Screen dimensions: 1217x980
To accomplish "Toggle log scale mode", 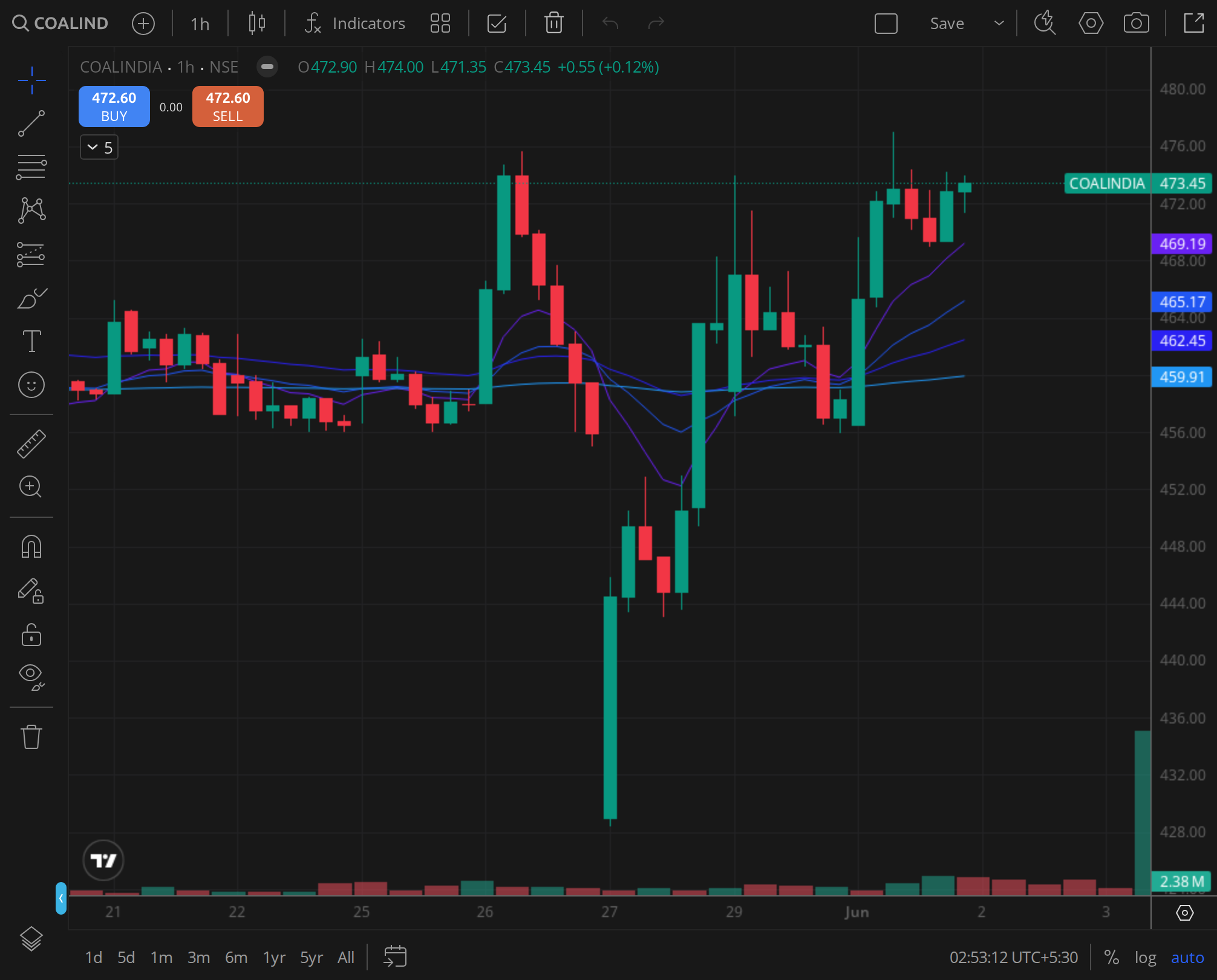I will pyautogui.click(x=1145, y=958).
